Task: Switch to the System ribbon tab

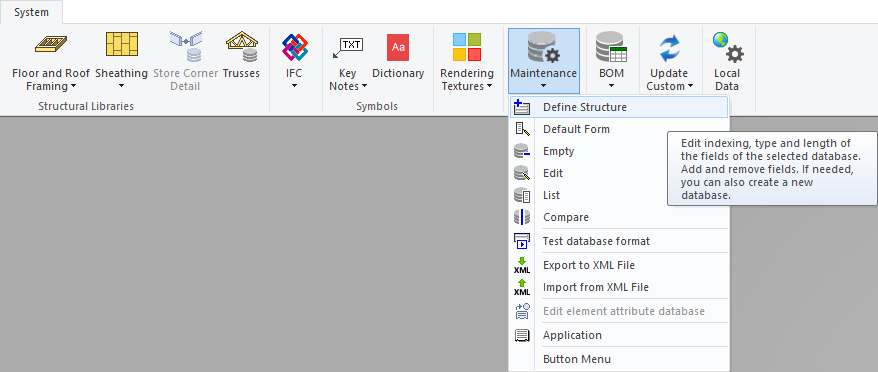Action: click(31, 12)
